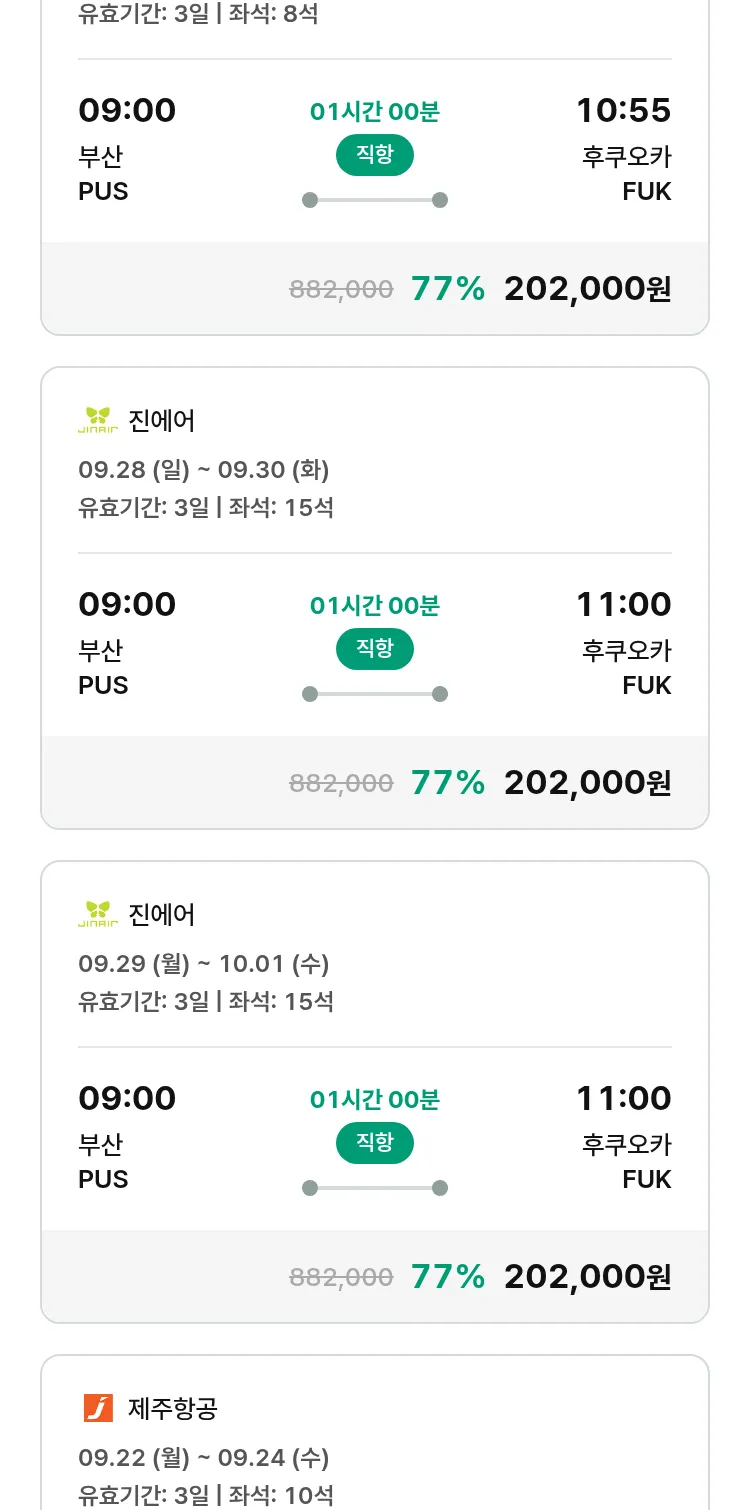This screenshot has width=750, height=1510.
Task: Open the 제주항공 flight listing
Action: click(172, 1408)
